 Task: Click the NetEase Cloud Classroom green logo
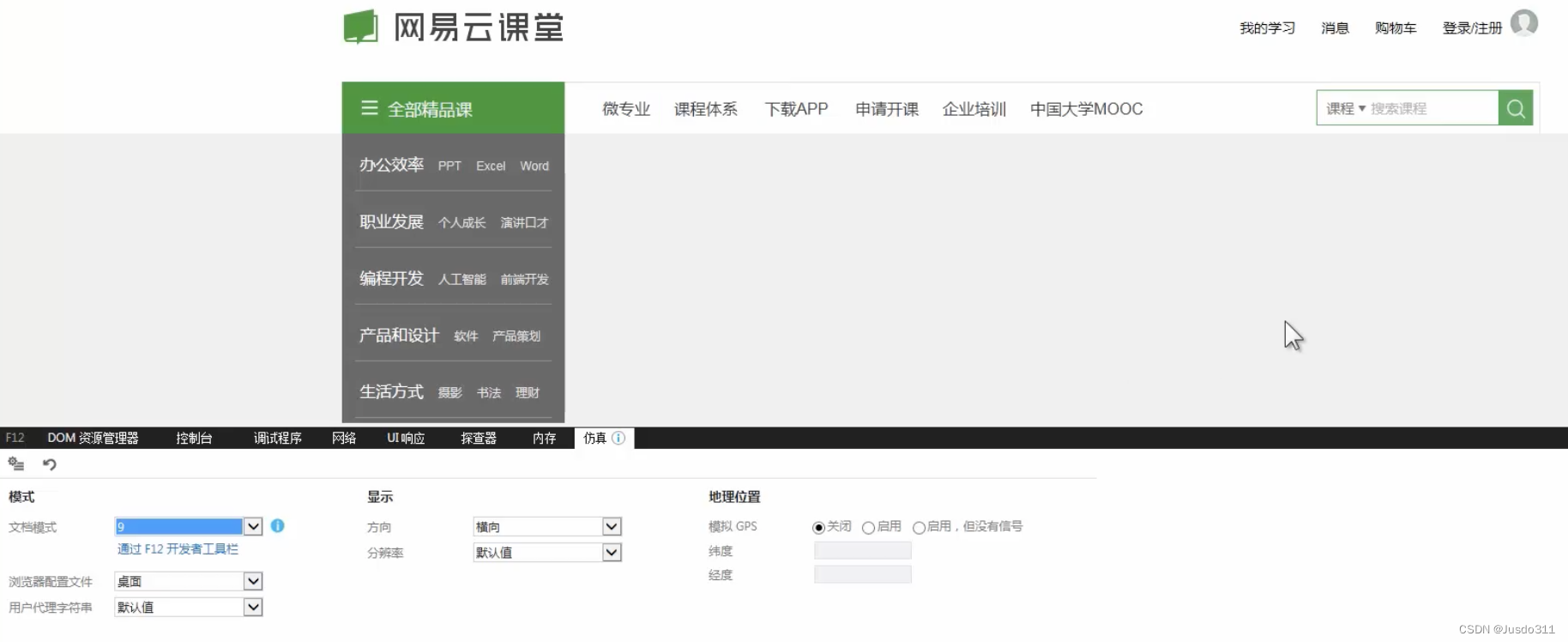tap(361, 27)
